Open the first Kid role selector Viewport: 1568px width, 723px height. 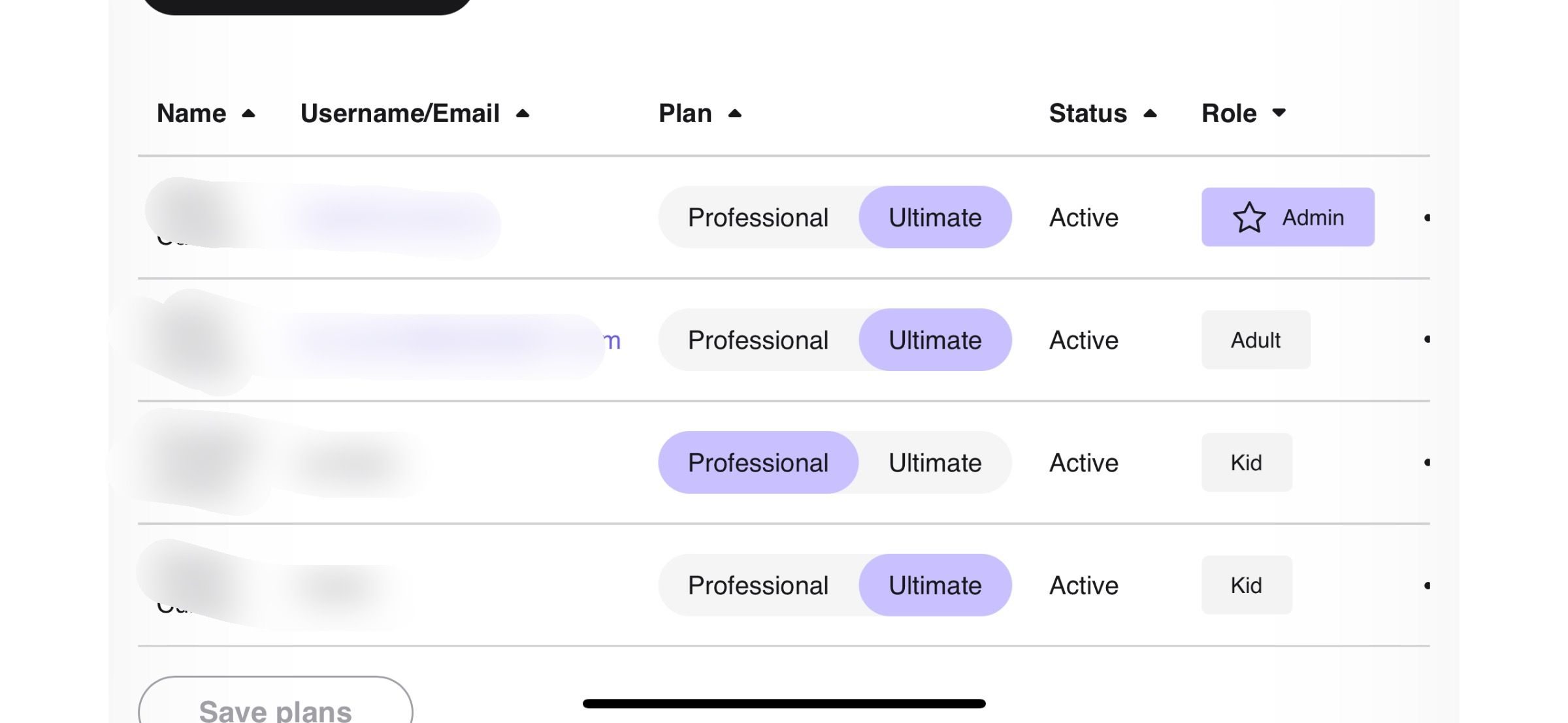pos(1246,462)
